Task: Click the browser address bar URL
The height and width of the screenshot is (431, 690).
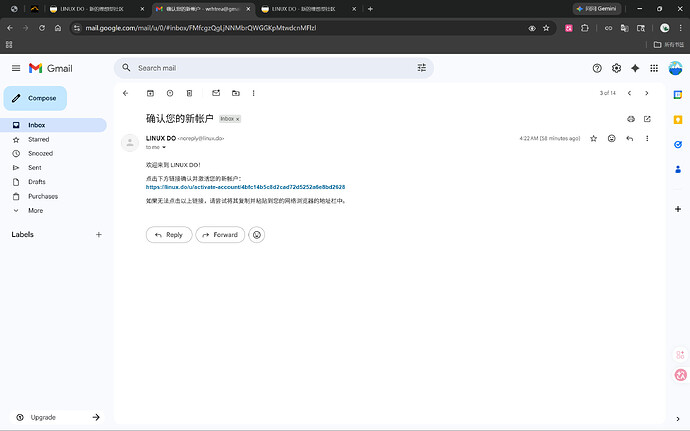Action: click(201, 28)
